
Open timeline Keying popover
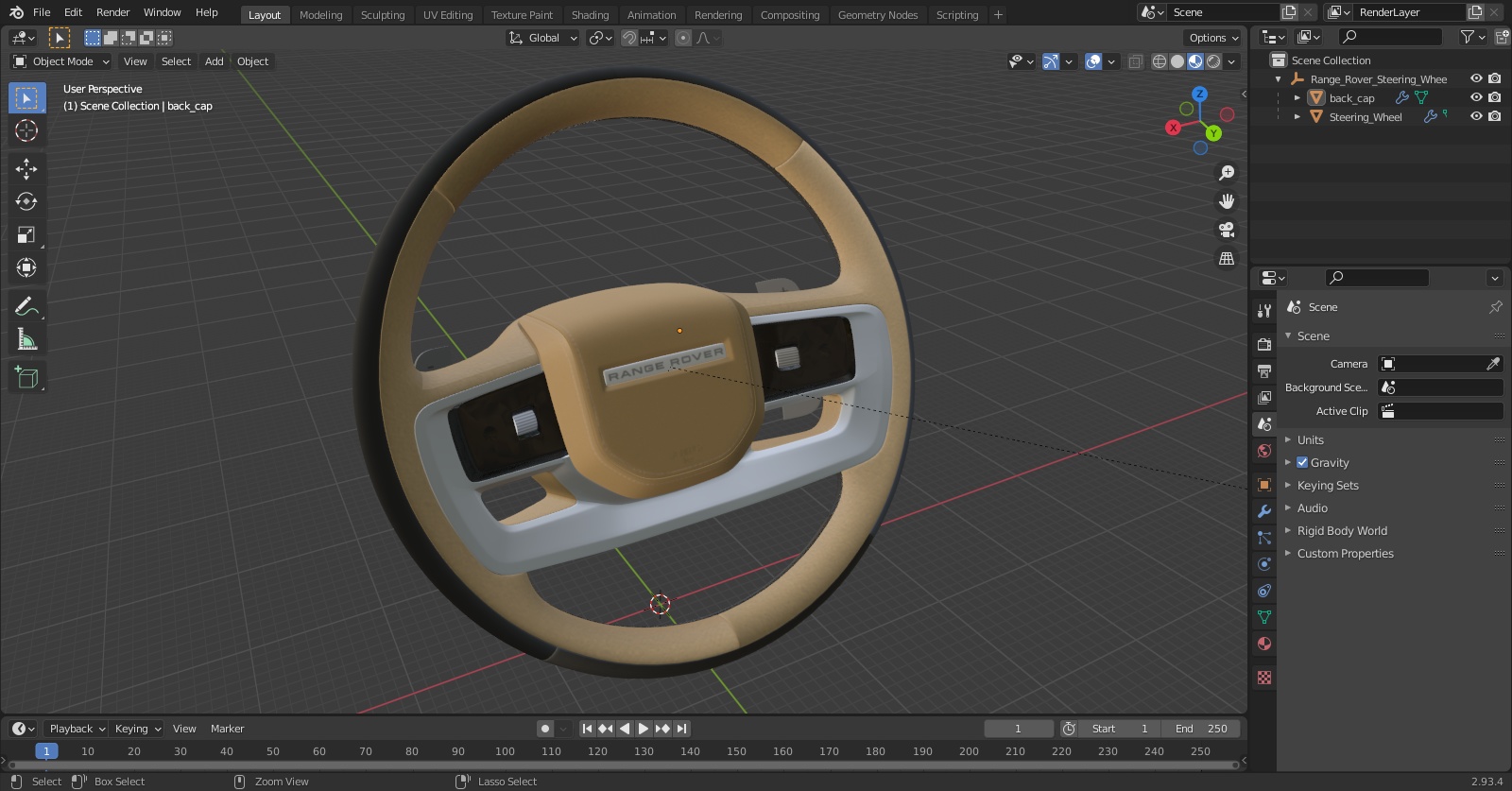click(x=138, y=729)
